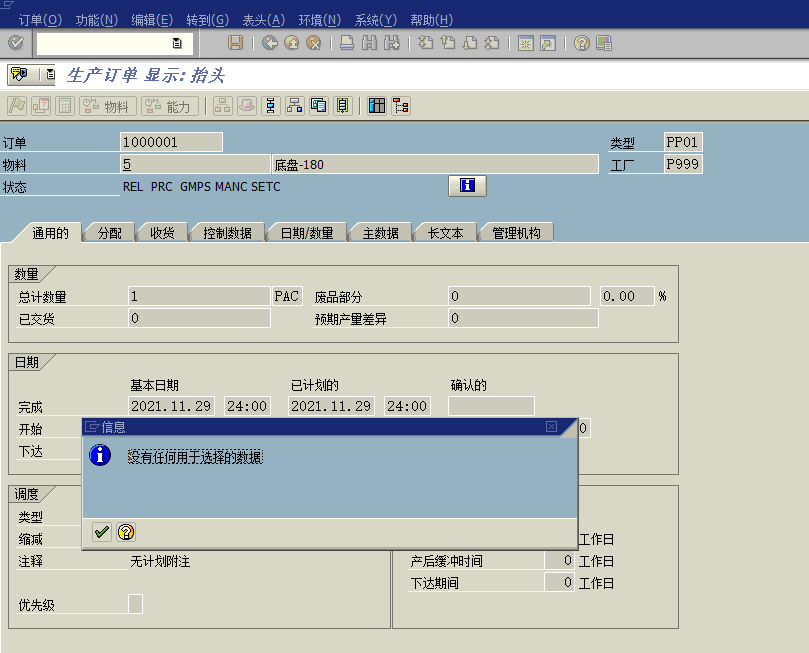Click the documents icon
The image size is (809, 653).
[319, 106]
